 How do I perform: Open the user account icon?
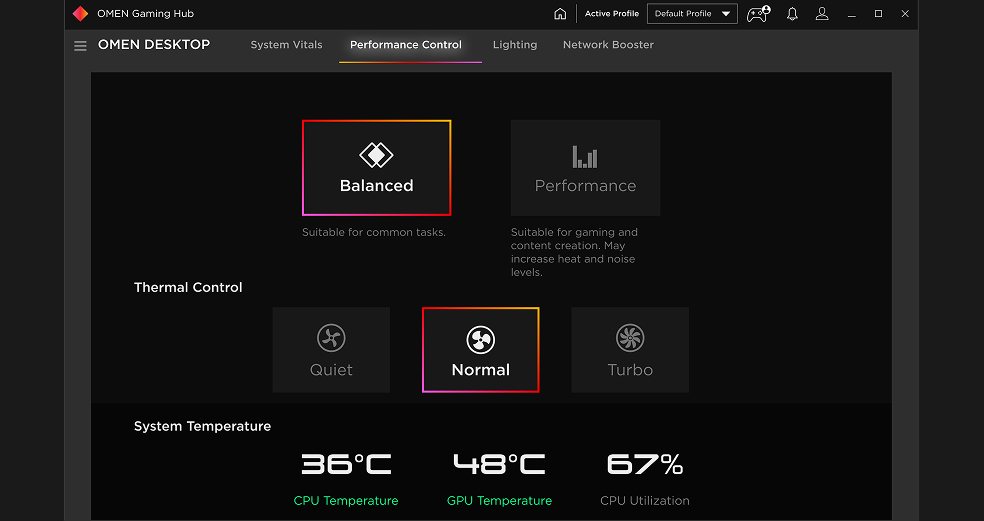(x=821, y=14)
